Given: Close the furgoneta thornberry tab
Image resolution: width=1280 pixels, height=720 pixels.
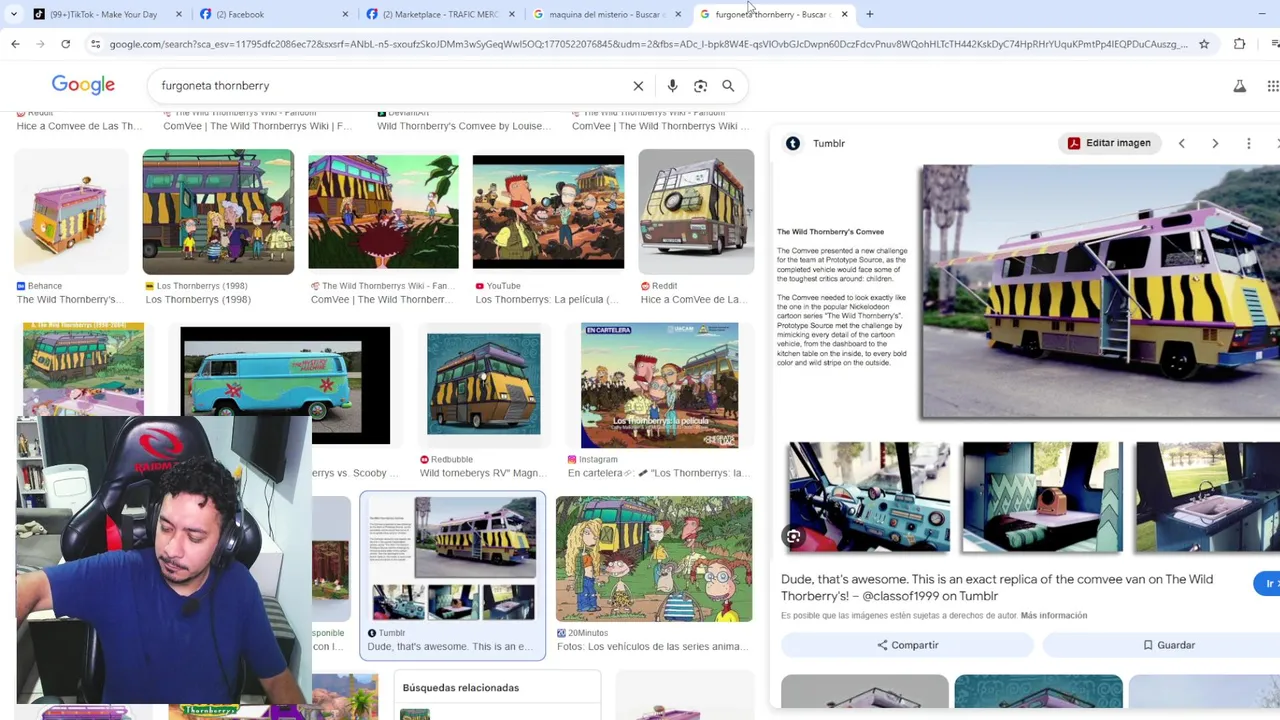Looking at the screenshot, I should 845,14.
